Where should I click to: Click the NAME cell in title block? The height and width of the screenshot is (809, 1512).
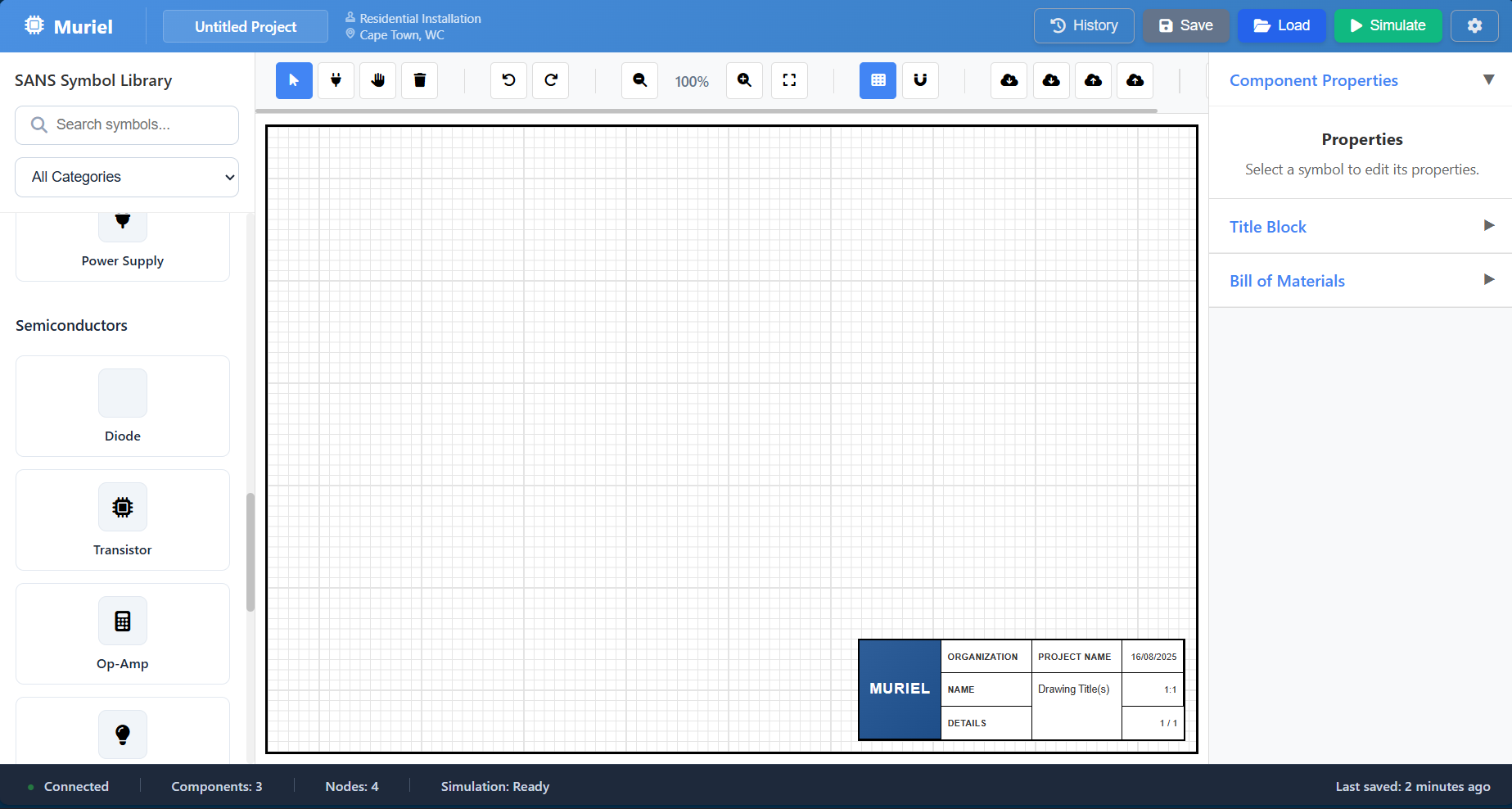pos(986,689)
